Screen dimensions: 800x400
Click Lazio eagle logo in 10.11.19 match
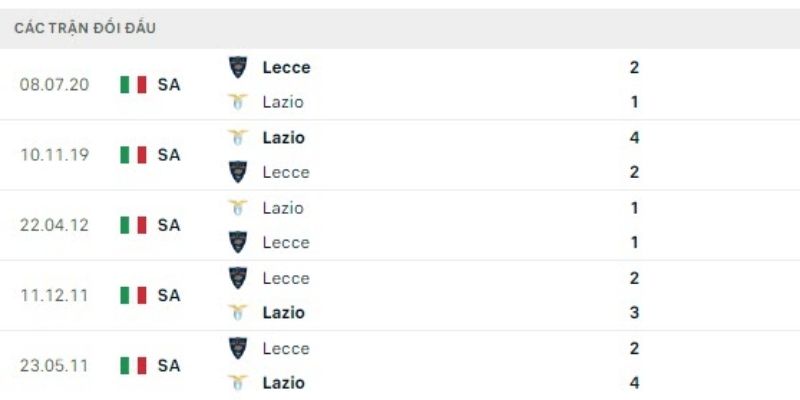tap(238, 138)
